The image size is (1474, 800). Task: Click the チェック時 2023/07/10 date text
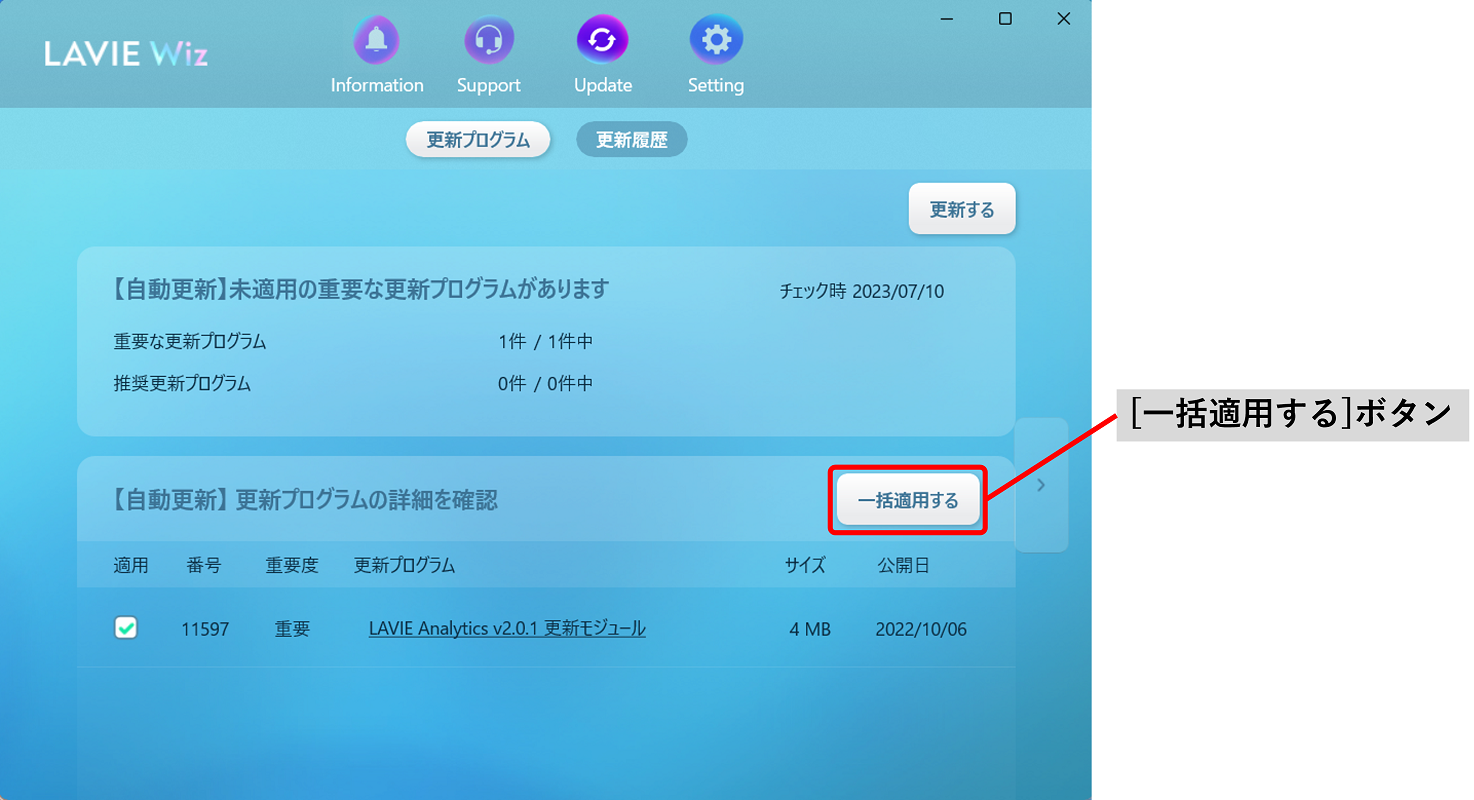click(x=860, y=291)
